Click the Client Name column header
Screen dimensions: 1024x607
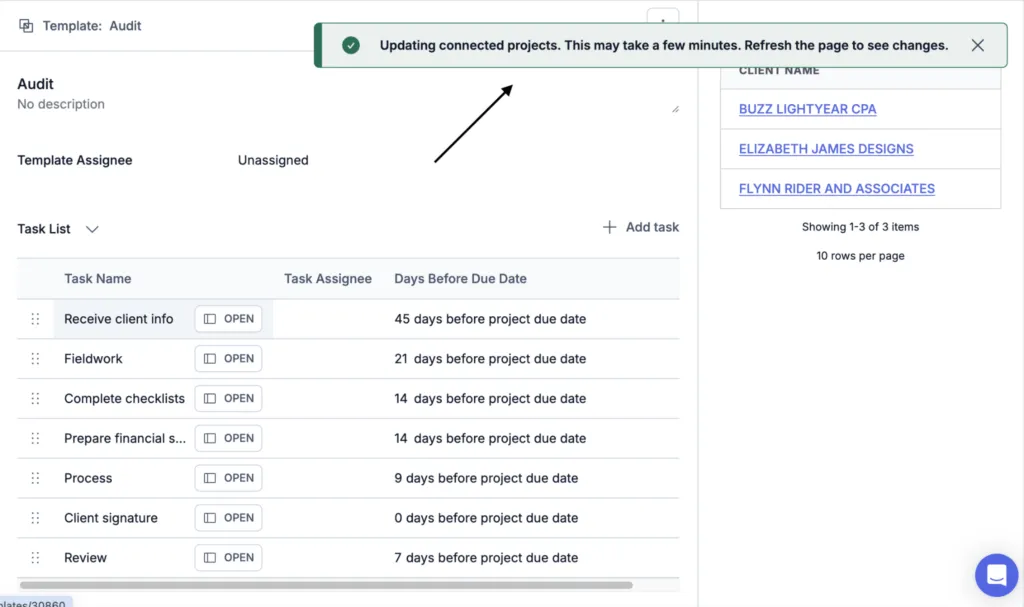[x=779, y=71]
